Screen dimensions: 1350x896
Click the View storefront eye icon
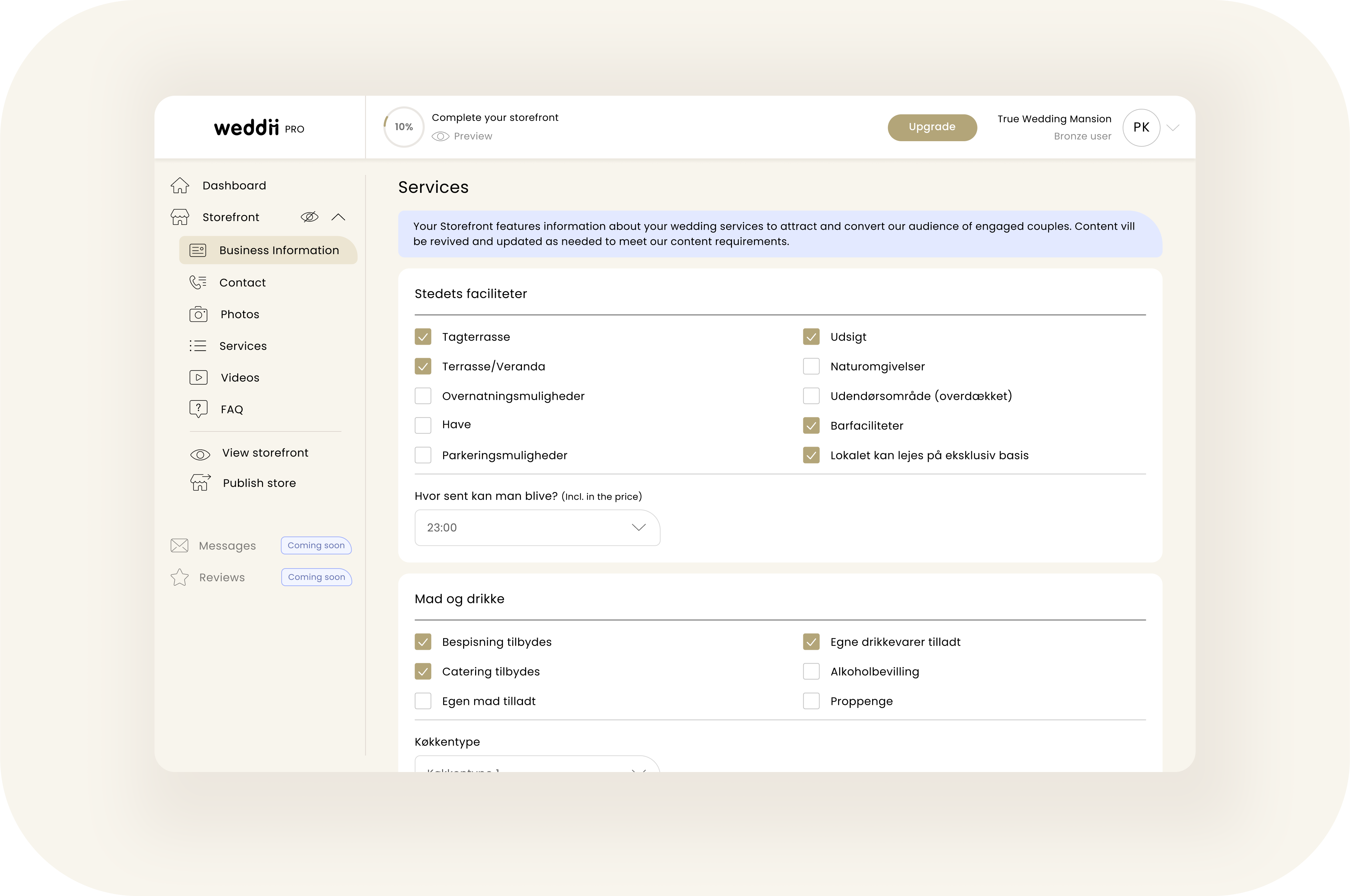[x=200, y=454]
